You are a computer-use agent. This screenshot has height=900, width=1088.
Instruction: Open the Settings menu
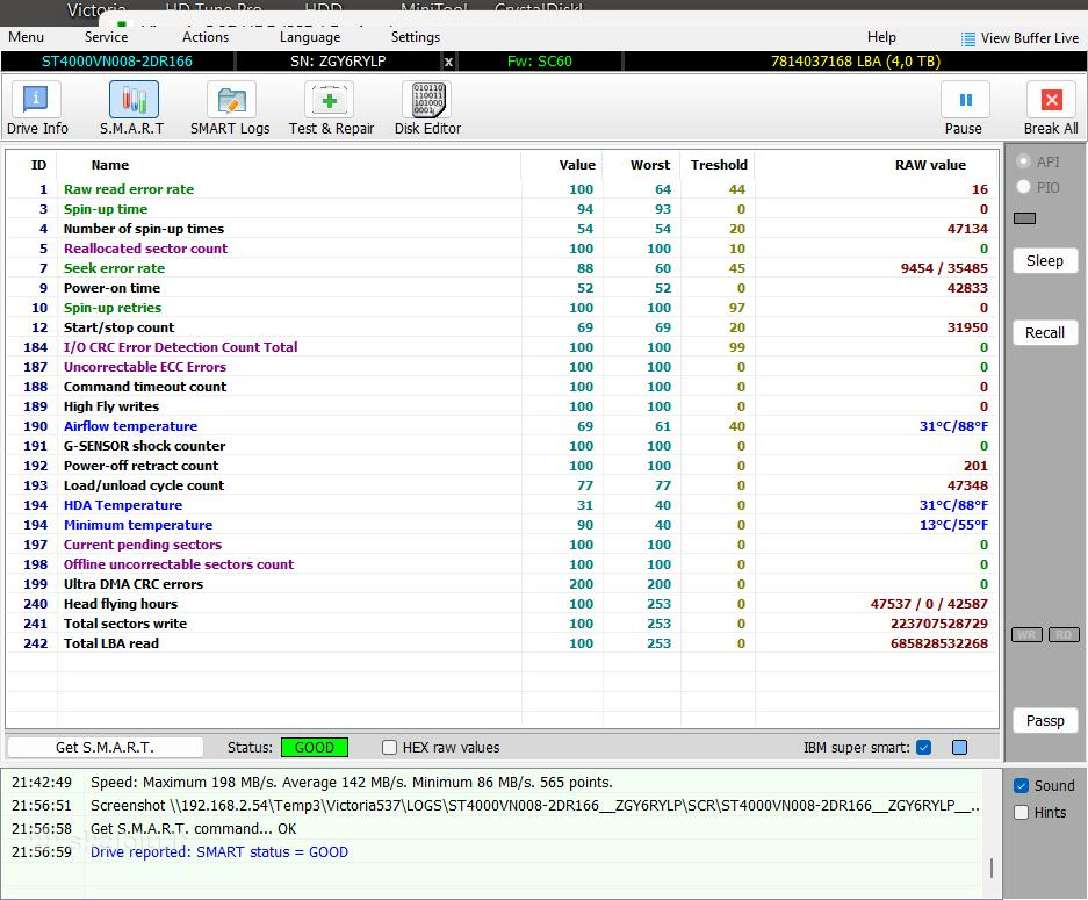[415, 37]
